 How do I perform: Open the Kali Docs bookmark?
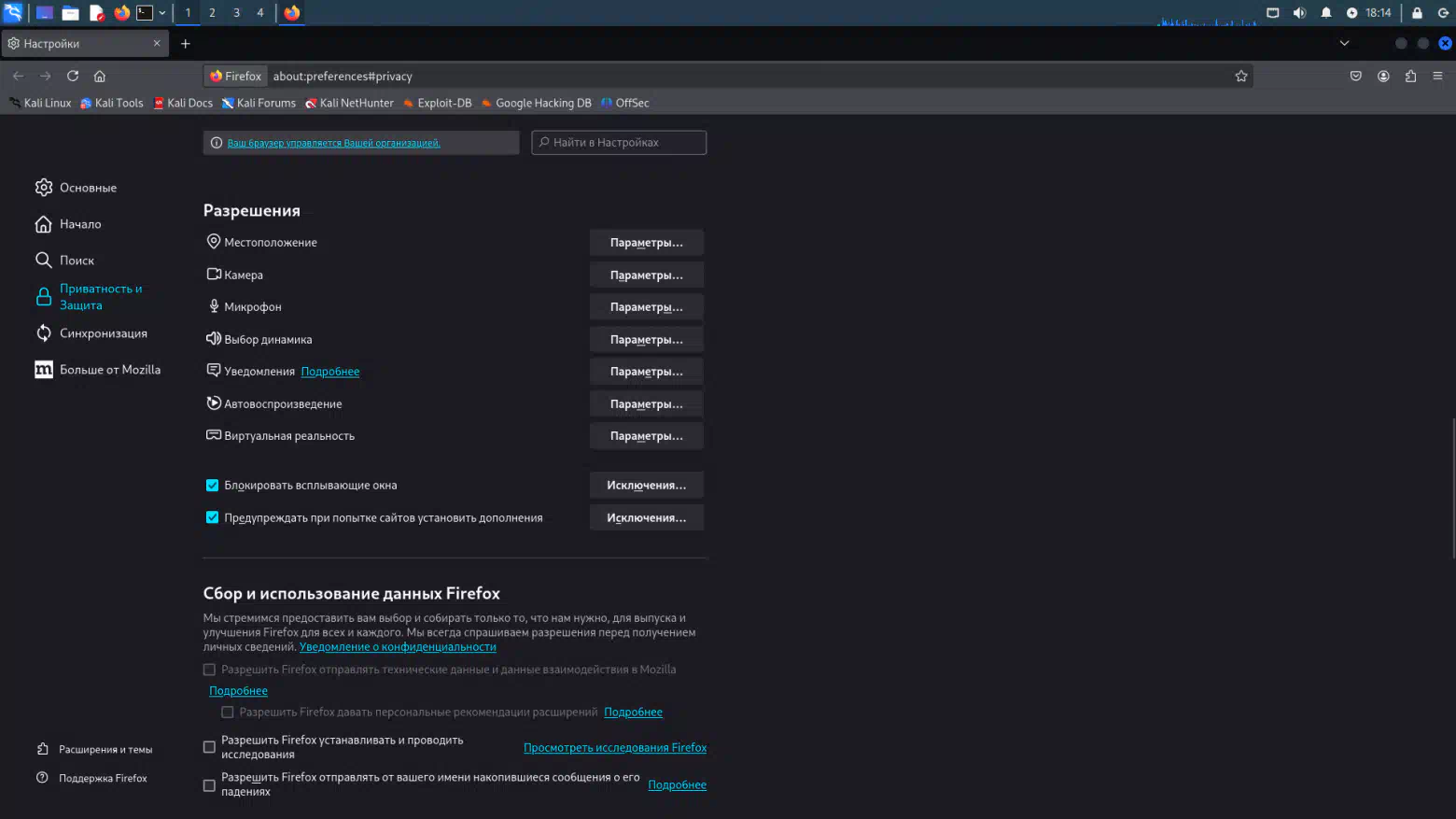pos(183,103)
